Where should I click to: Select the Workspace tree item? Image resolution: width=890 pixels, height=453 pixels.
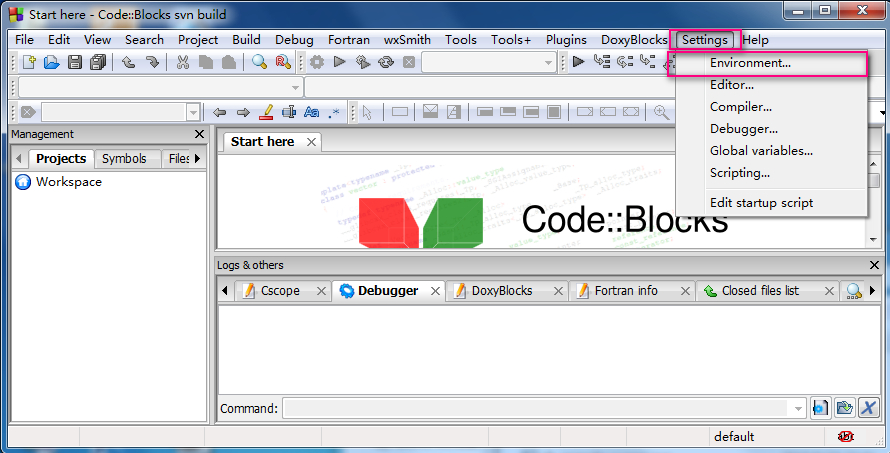click(x=69, y=182)
